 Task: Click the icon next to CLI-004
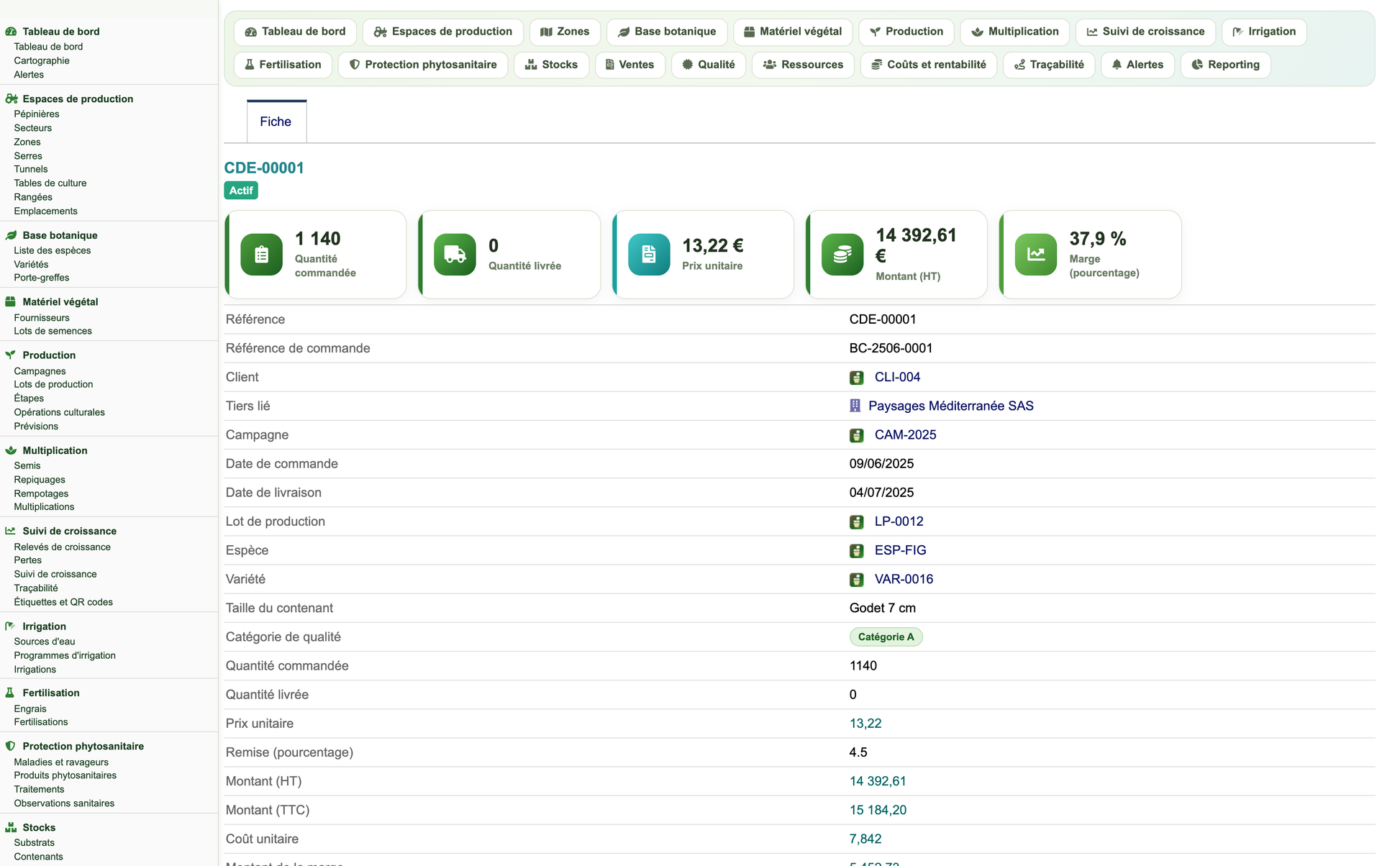(856, 378)
